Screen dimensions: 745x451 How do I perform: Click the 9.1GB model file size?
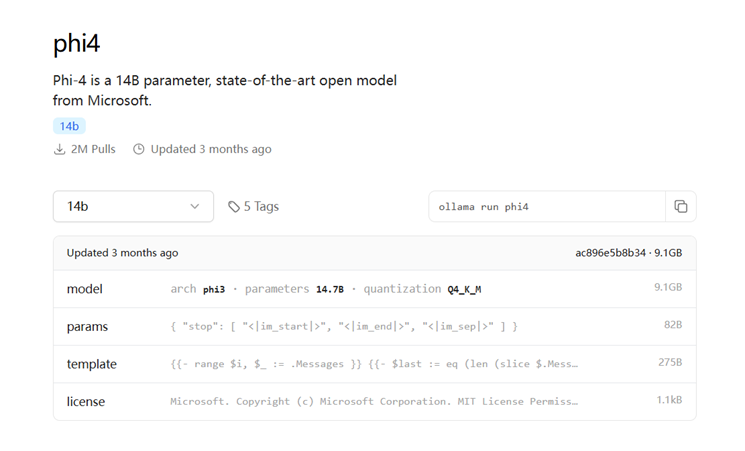click(x=667, y=289)
